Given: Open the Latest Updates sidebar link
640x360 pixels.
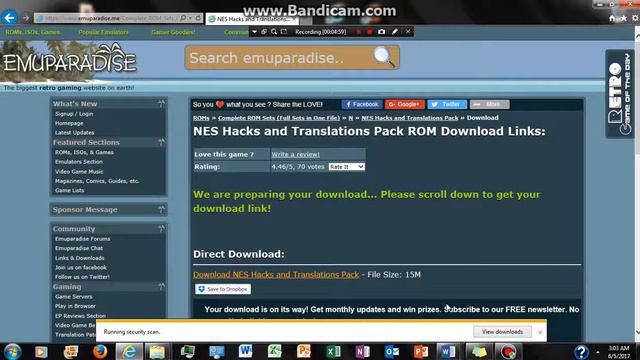Looking at the screenshot, I should click(75, 133).
